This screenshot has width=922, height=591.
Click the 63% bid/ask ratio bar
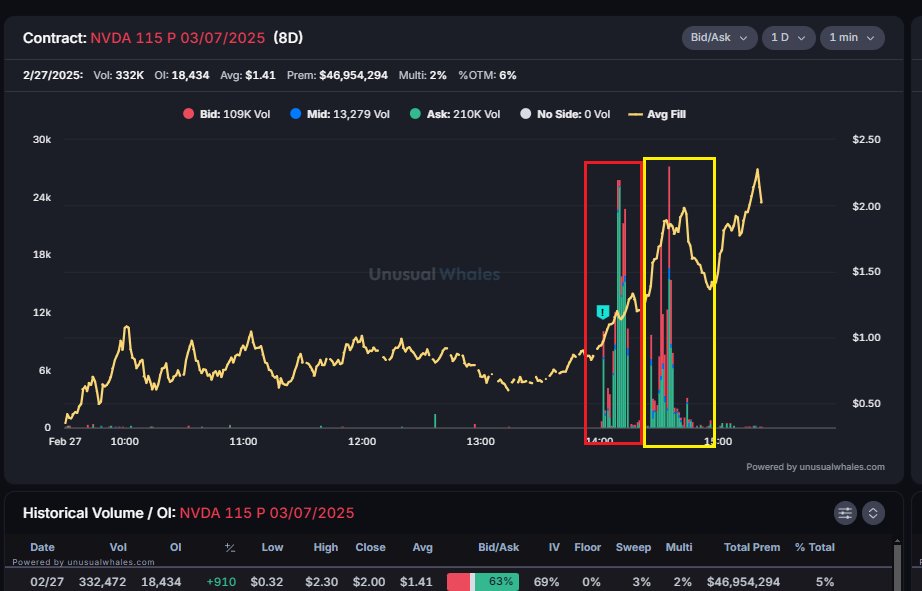coord(483,582)
